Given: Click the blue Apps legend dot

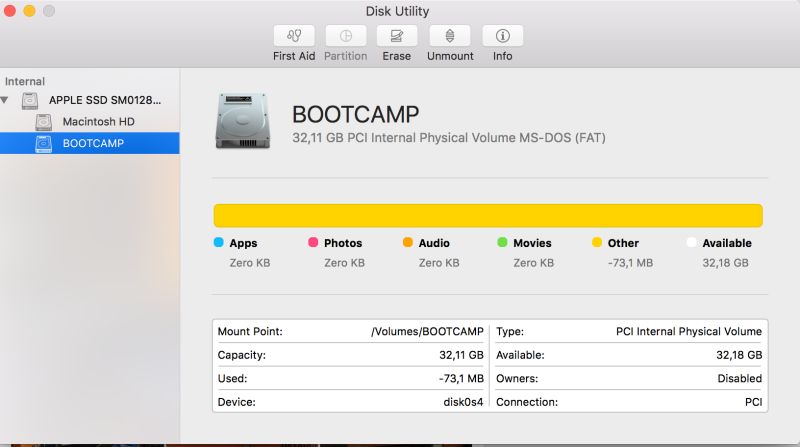Looking at the screenshot, I should point(218,242).
